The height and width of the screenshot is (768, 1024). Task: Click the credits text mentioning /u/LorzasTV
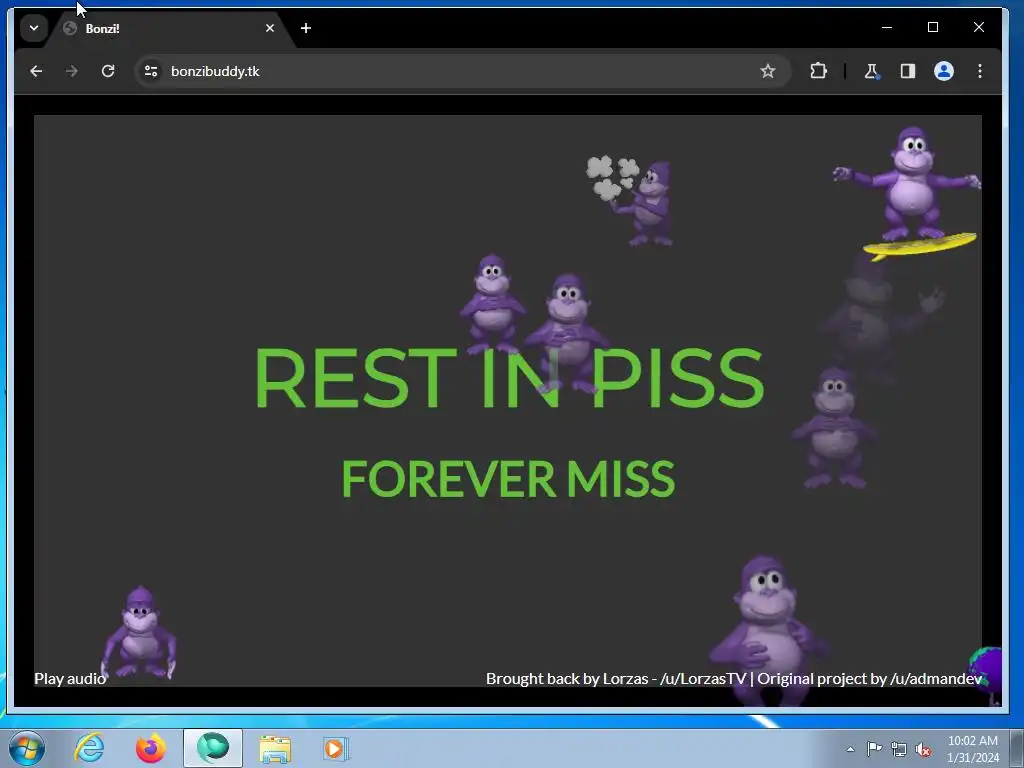pyautogui.click(x=733, y=679)
